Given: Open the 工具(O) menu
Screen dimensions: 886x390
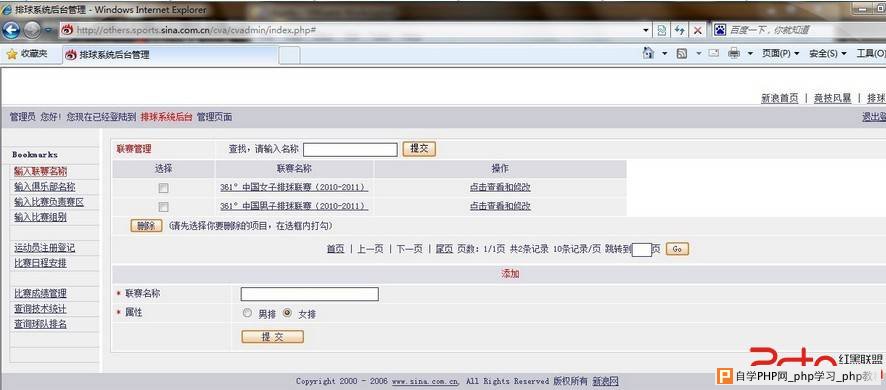Looking at the screenshot, I should click(871, 54).
